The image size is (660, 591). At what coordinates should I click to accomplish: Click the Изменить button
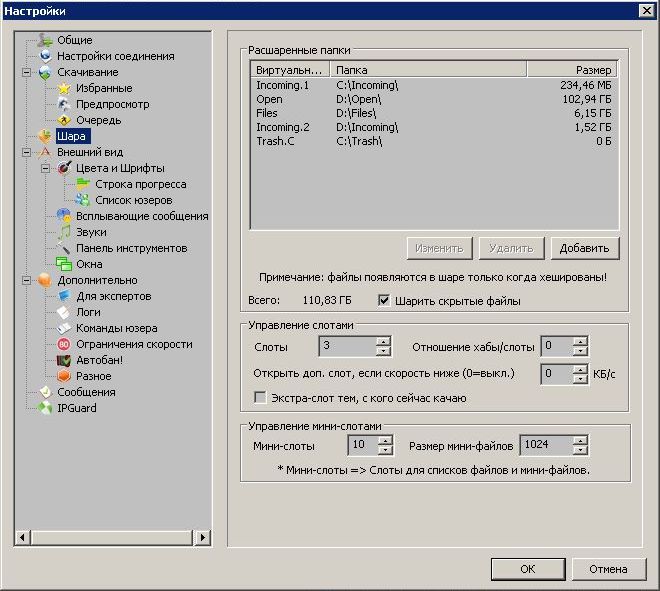(439, 248)
